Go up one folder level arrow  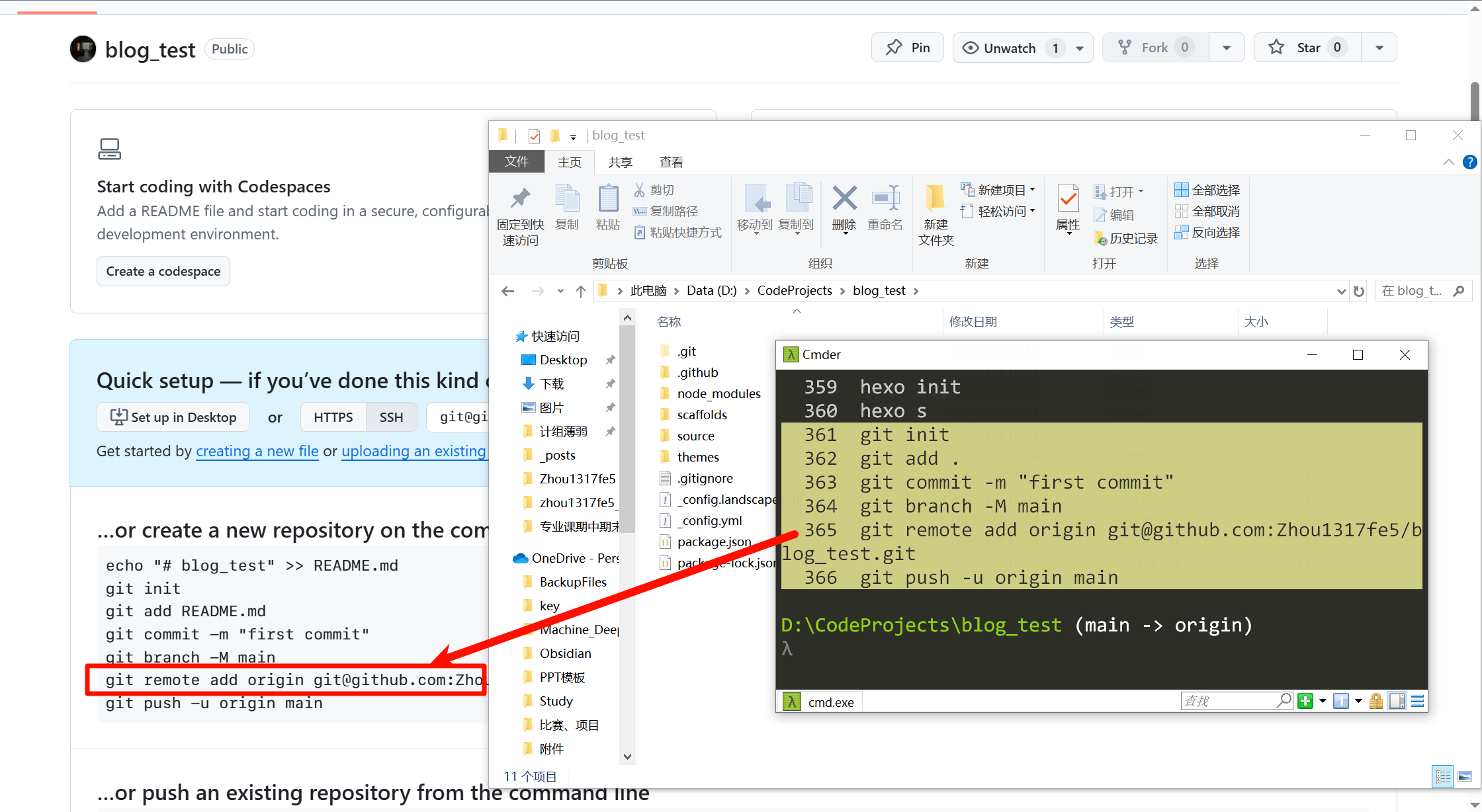(x=580, y=291)
